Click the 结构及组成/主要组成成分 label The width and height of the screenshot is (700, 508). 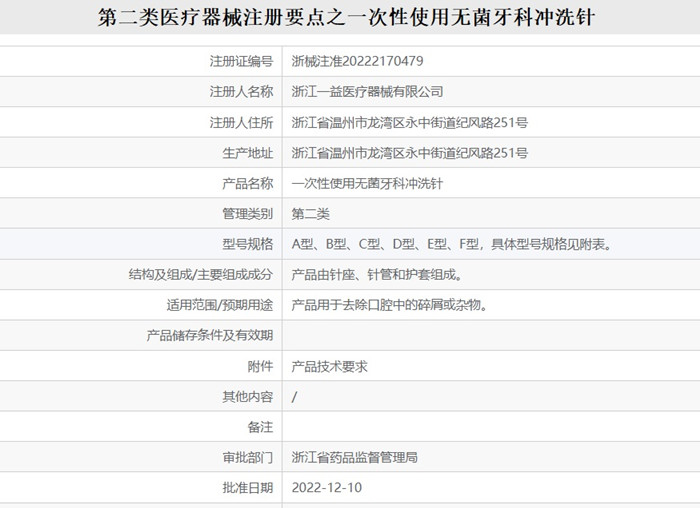pyautogui.click(x=201, y=274)
